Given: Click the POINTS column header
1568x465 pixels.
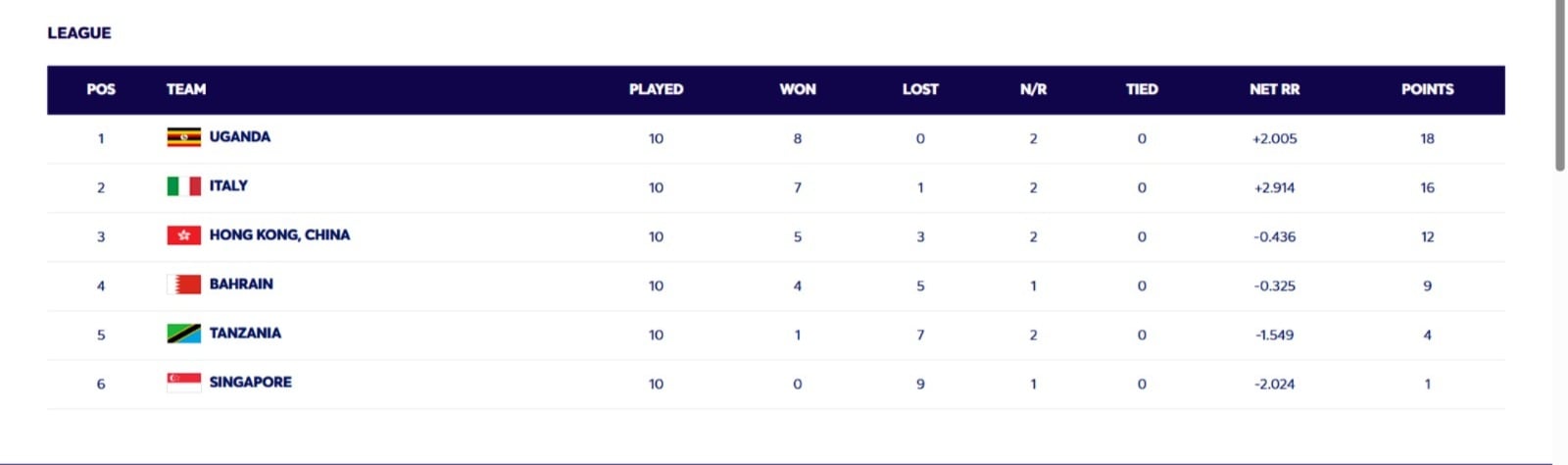Looking at the screenshot, I should (x=1427, y=89).
